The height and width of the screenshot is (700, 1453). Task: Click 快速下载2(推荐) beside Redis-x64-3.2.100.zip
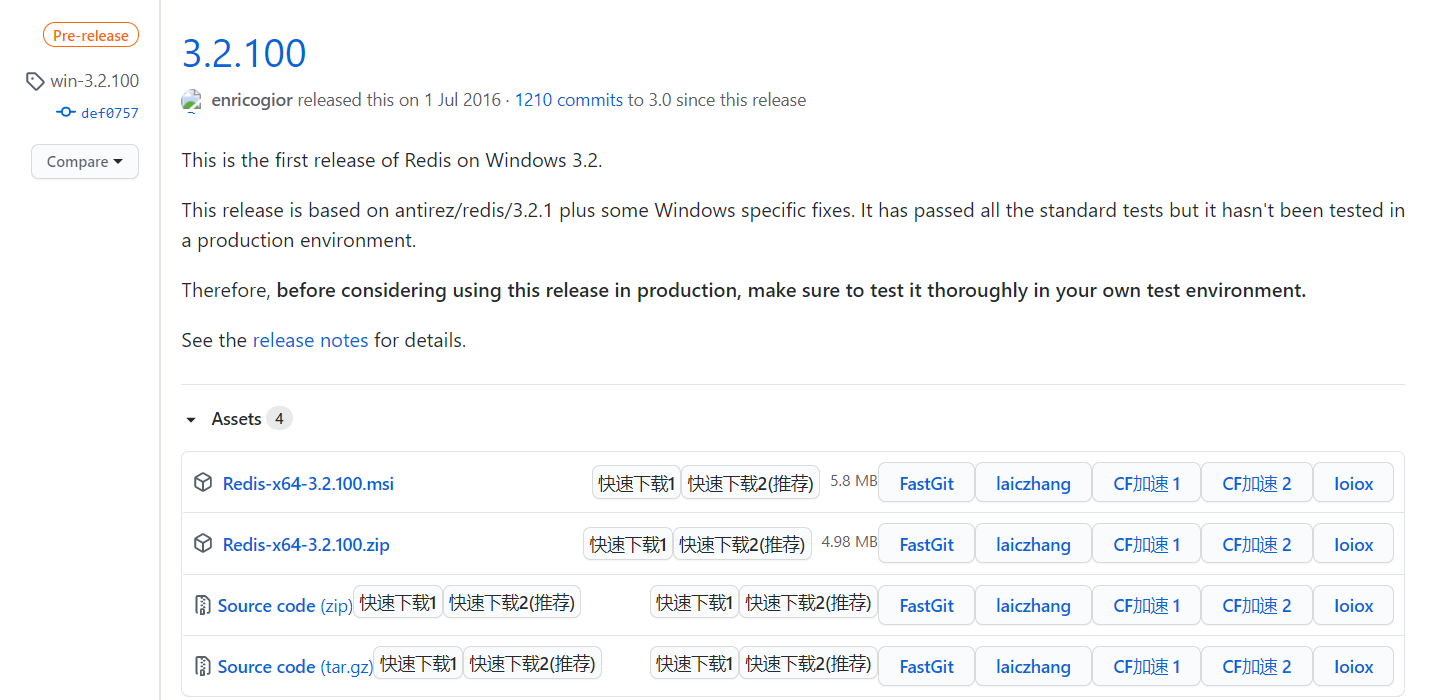[742, 544]
